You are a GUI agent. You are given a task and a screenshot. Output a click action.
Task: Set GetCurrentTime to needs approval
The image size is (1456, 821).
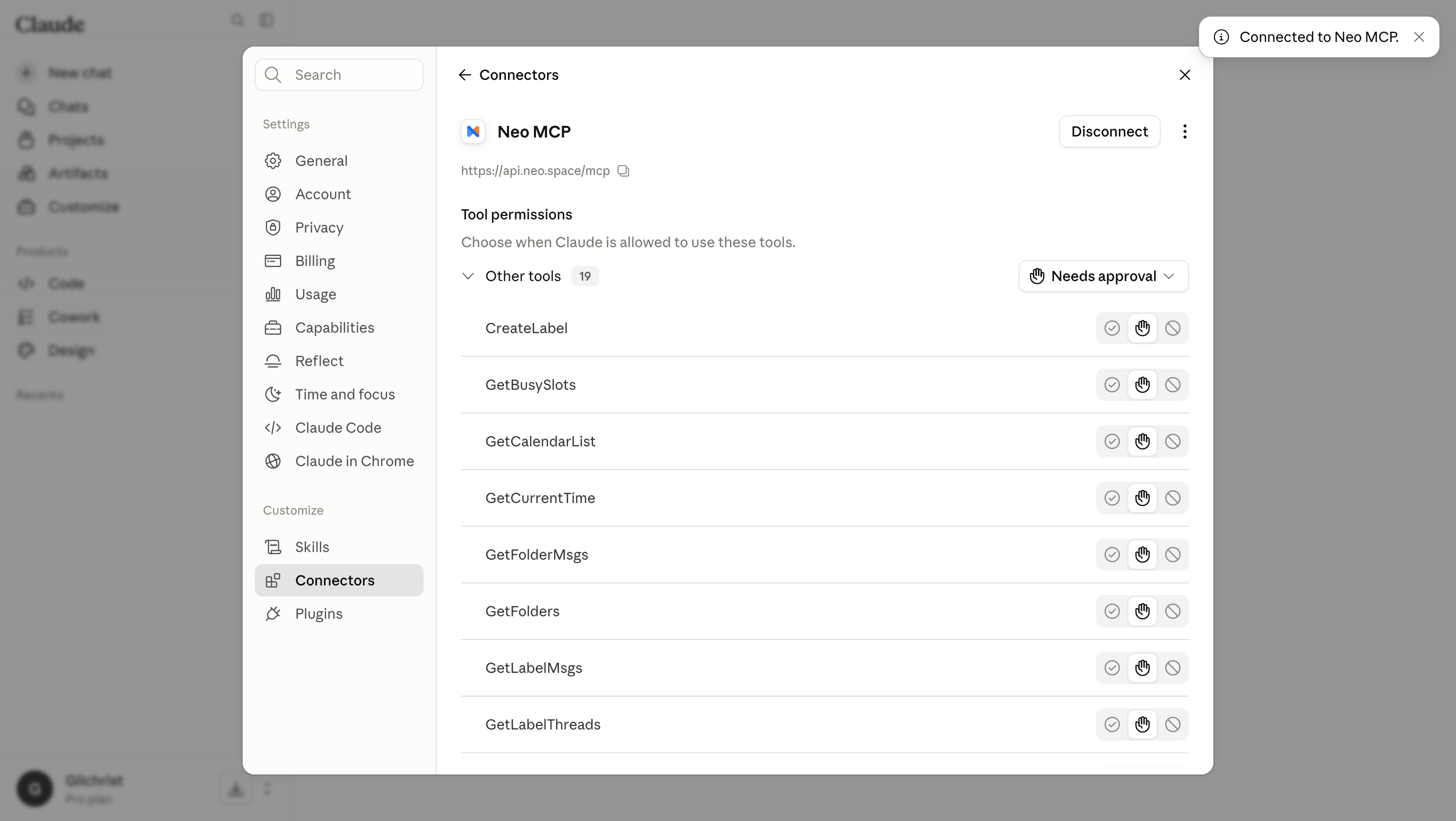[1143, 498]
